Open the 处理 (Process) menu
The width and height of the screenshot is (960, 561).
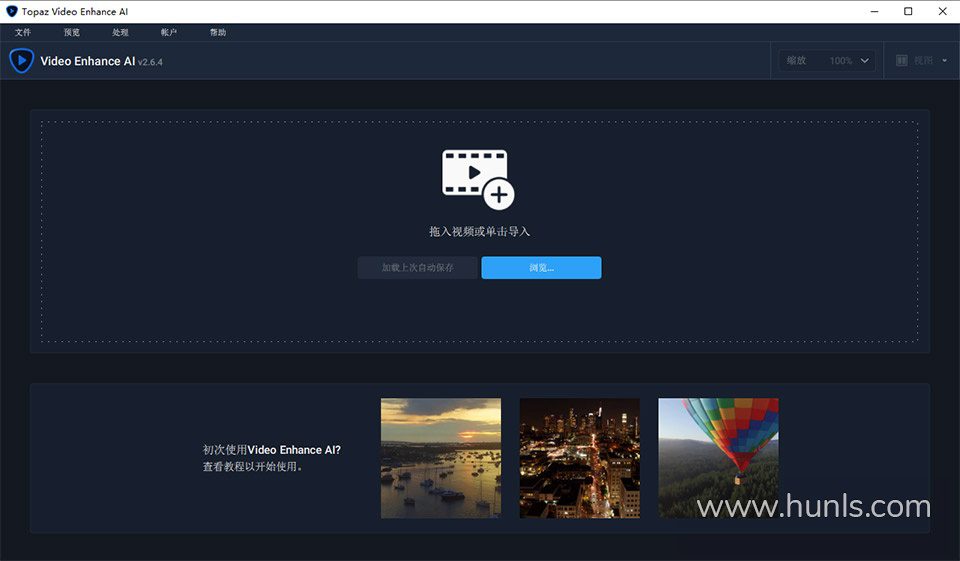pos(120,32)
